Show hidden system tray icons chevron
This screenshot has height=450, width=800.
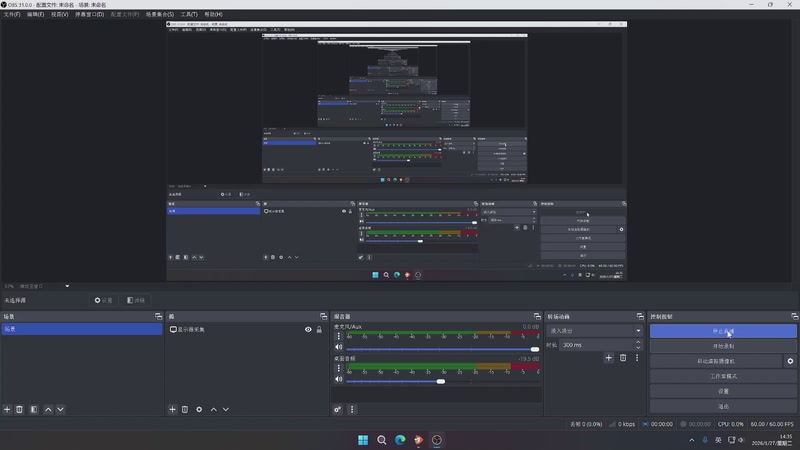click(x=692, y=440)
